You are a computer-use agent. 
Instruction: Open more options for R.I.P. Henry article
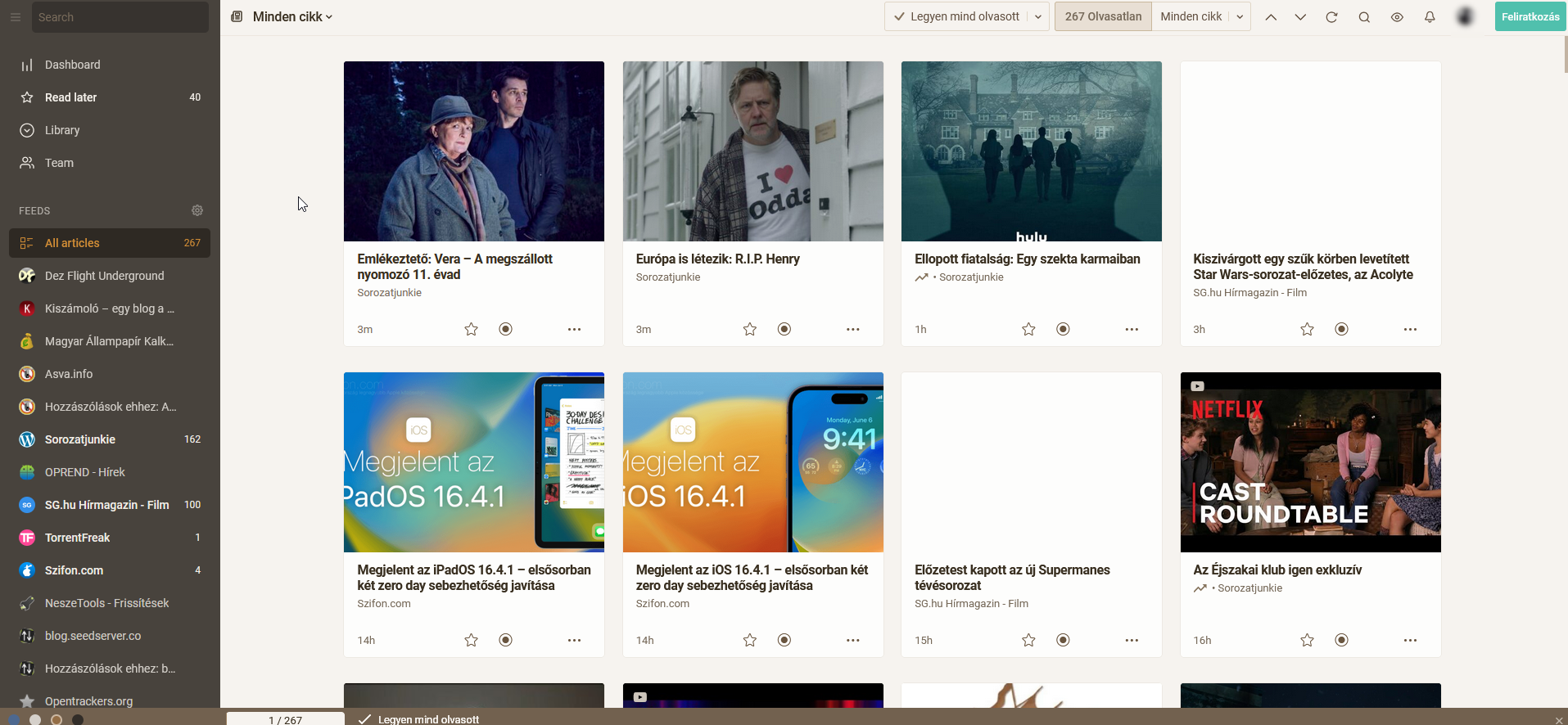pyautogui.click(x=853, y=329)
